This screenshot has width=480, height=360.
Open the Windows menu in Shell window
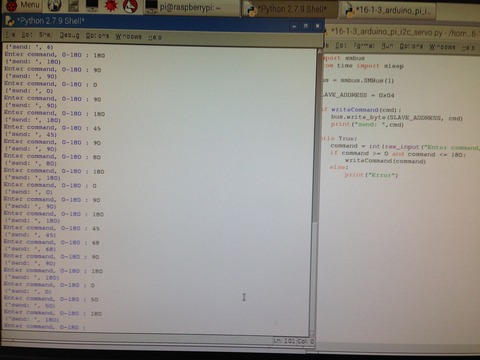(129, 36)
